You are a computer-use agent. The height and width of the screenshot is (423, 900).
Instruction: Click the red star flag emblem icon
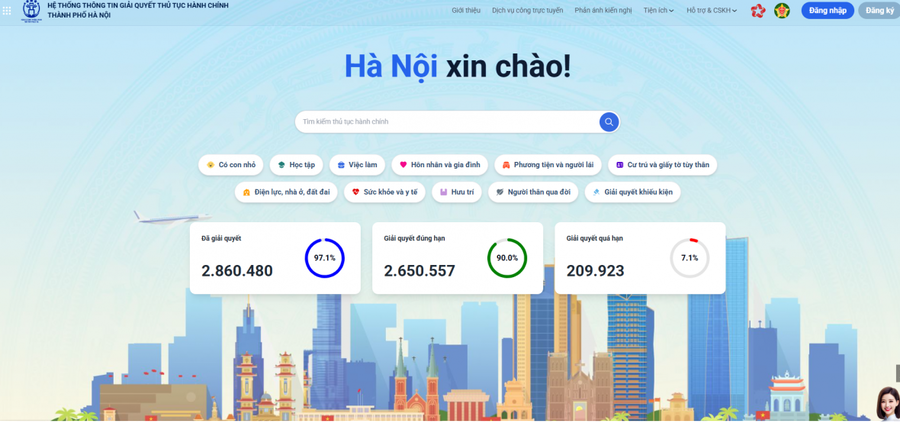point(758,10)
